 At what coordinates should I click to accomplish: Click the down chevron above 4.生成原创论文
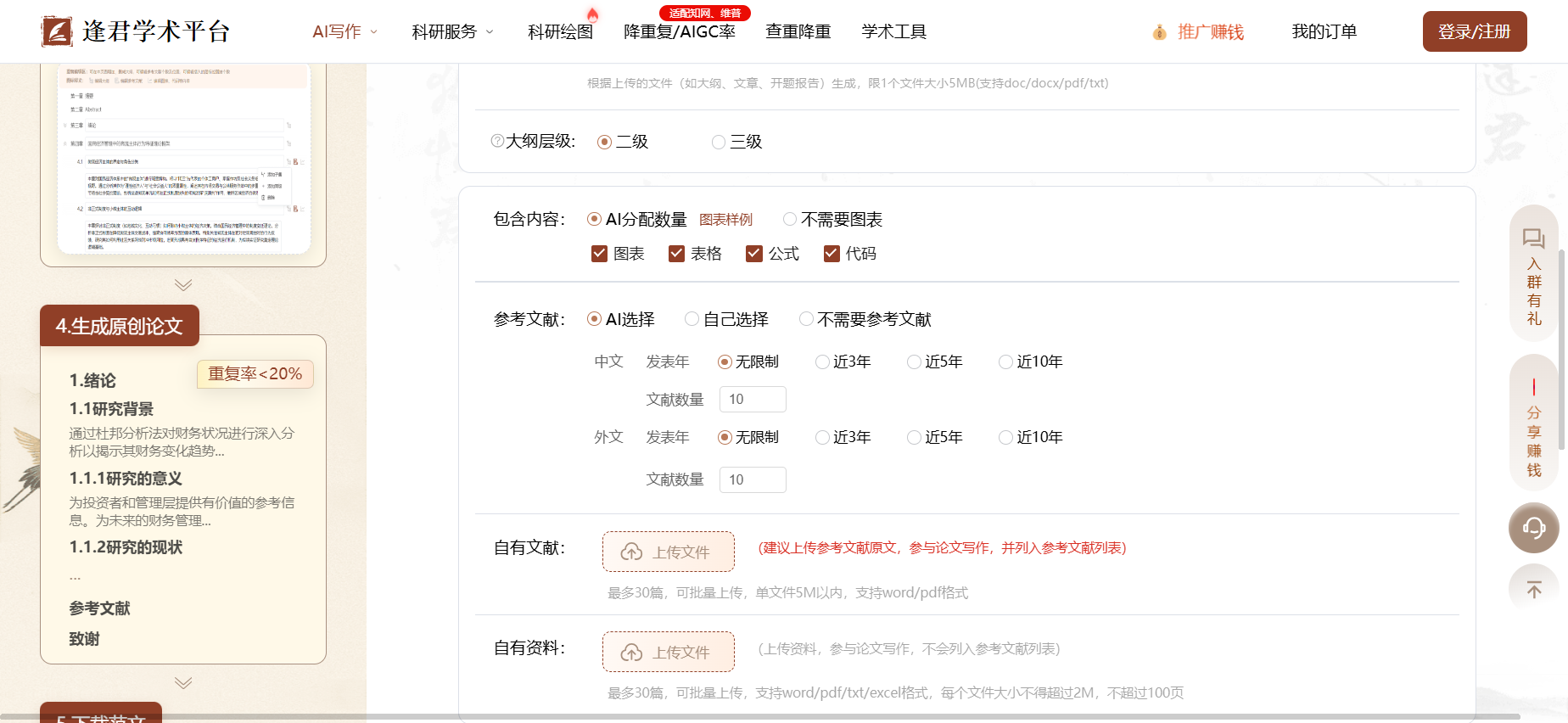point(183,284)
